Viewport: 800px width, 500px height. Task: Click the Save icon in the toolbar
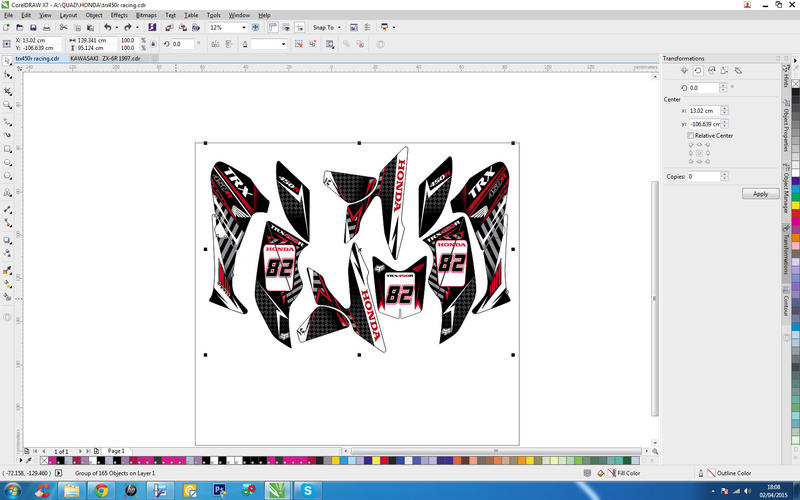tap(33, 28)
